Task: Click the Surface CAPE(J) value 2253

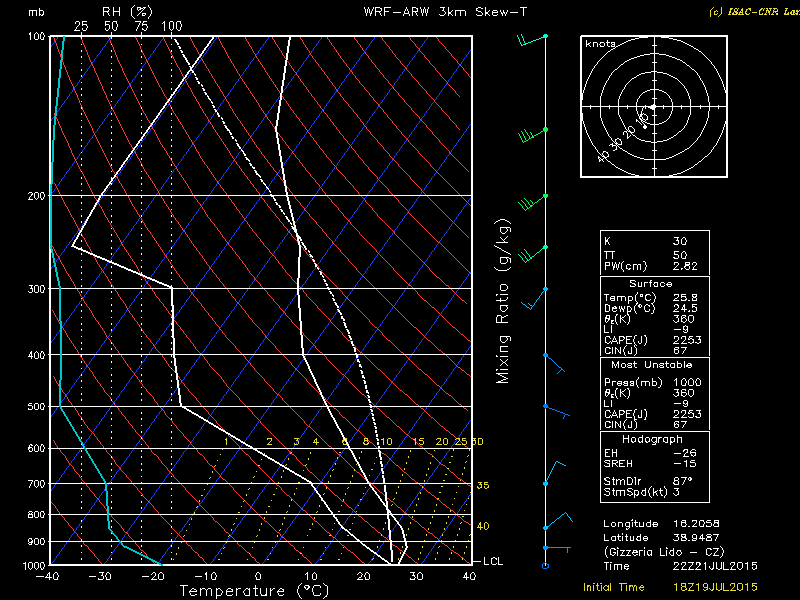Action: click(687, 340)
